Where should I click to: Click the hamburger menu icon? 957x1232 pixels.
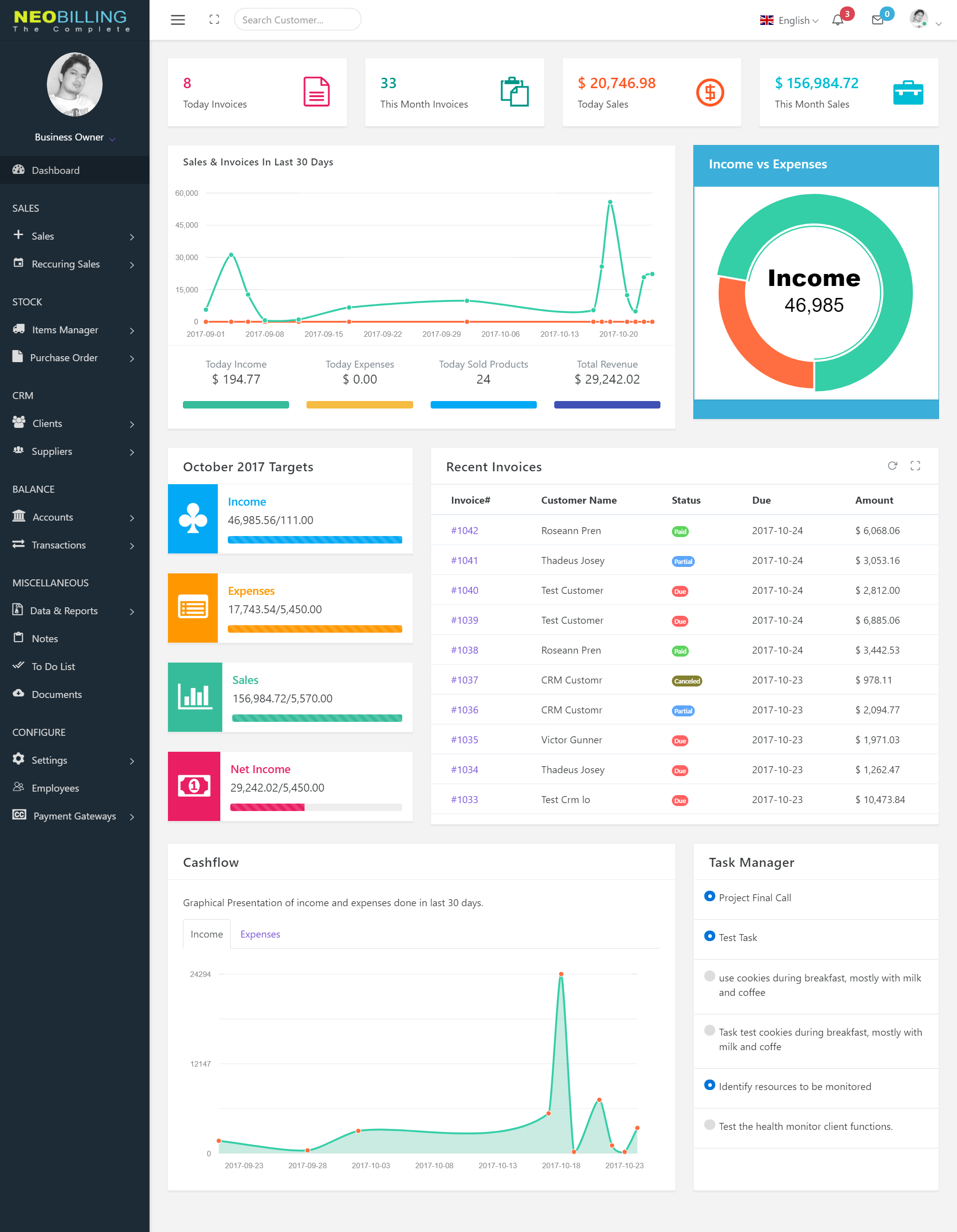click(x=178, y=20)
